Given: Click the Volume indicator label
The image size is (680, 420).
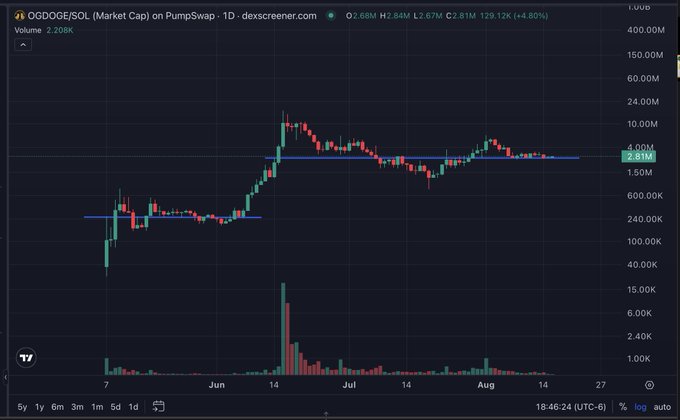Looking at the screenshot, I should click(28, 30).
